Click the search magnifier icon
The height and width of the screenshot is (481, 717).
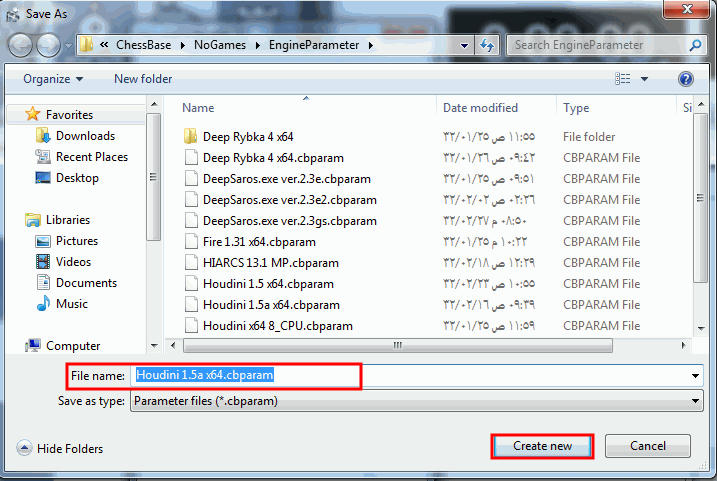pos(696,45)
